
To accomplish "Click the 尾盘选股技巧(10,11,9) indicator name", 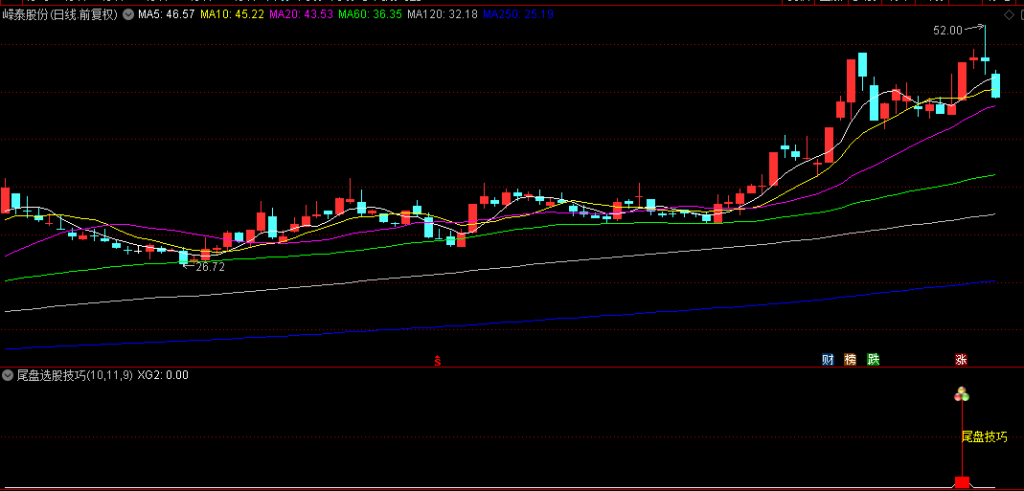I will coord(74,376).
